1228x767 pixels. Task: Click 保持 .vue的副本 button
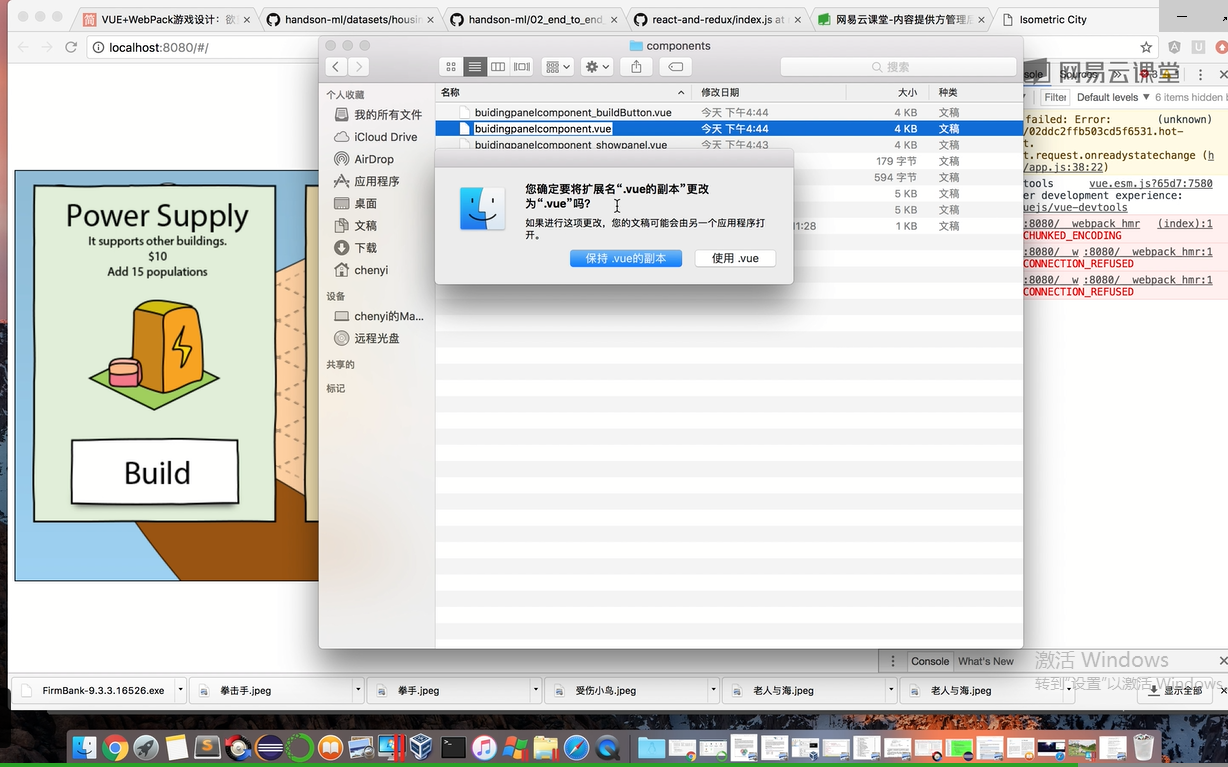(626, 258)
